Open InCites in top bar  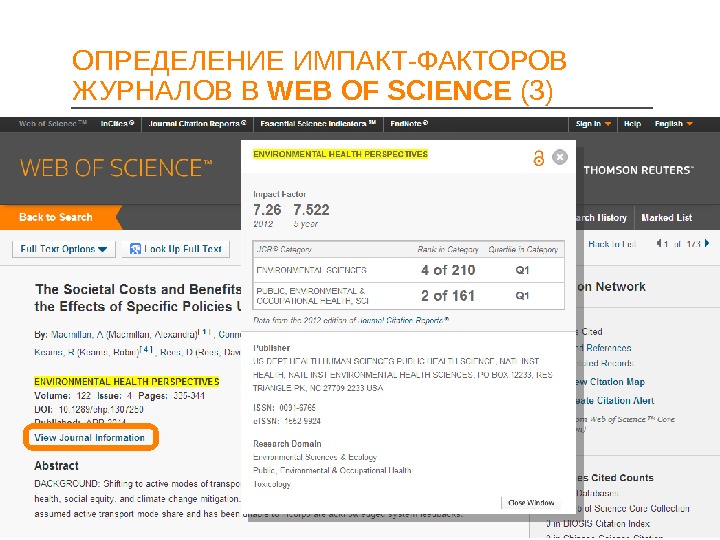click(x=117, y=124)
